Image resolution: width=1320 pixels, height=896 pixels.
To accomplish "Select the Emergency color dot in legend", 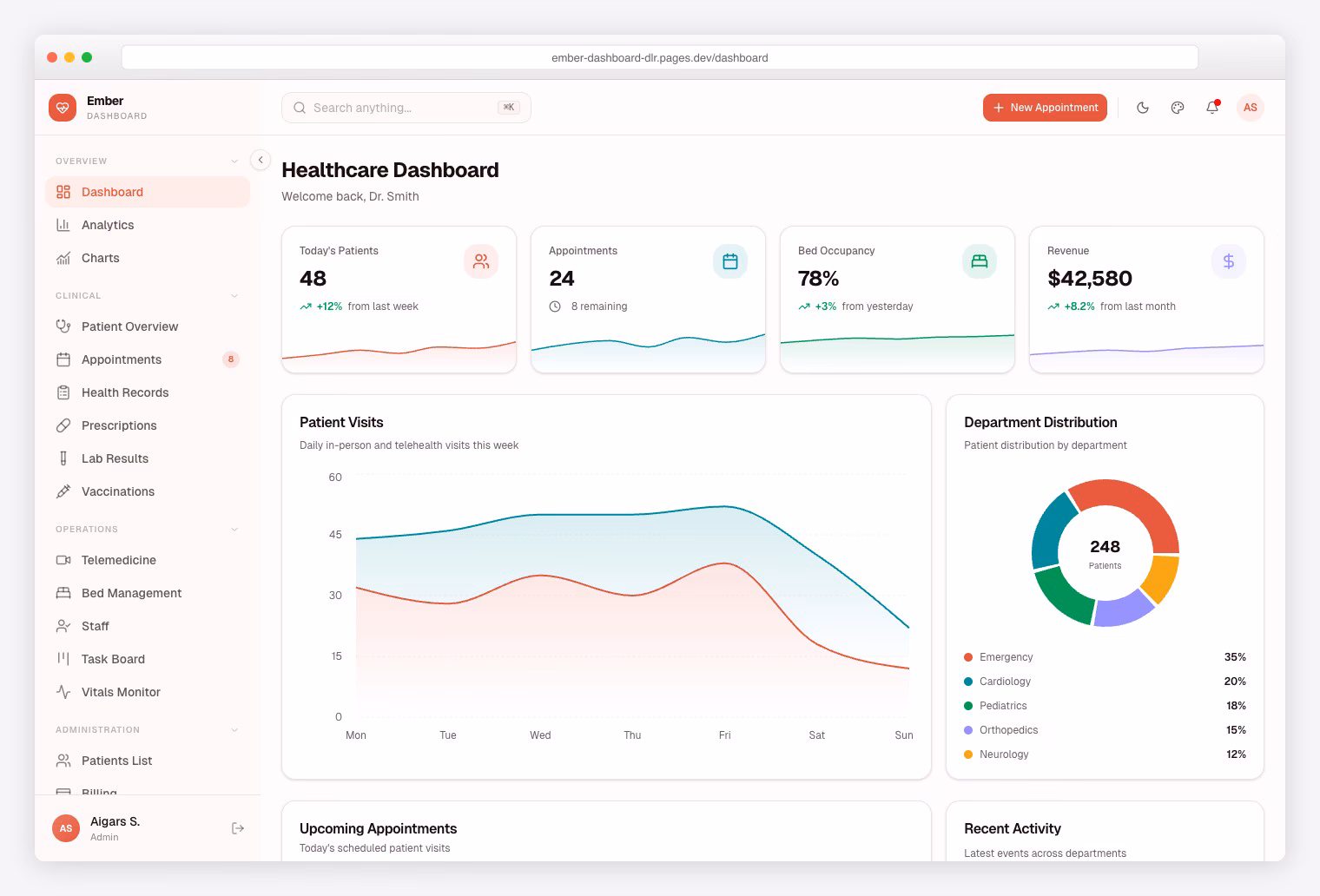I will [x=967, y=657].
